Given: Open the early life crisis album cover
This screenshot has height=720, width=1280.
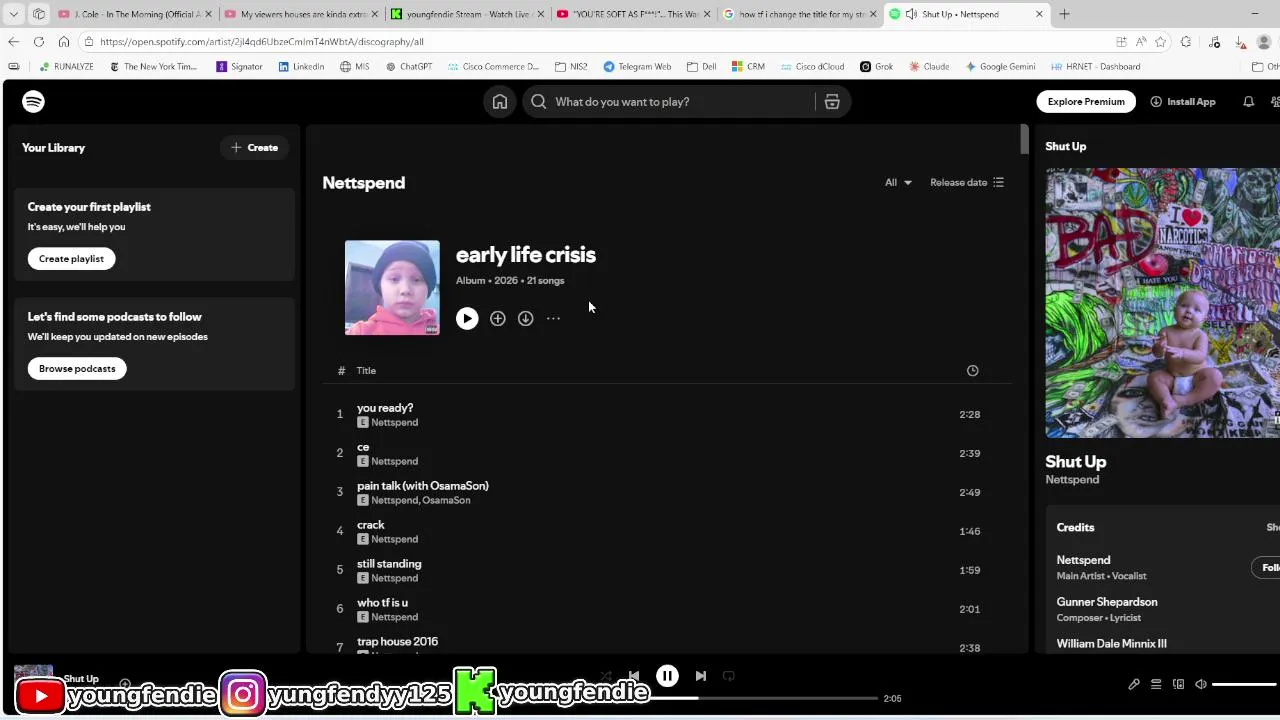Looking at the screenshot, I should tap(392, 287).
